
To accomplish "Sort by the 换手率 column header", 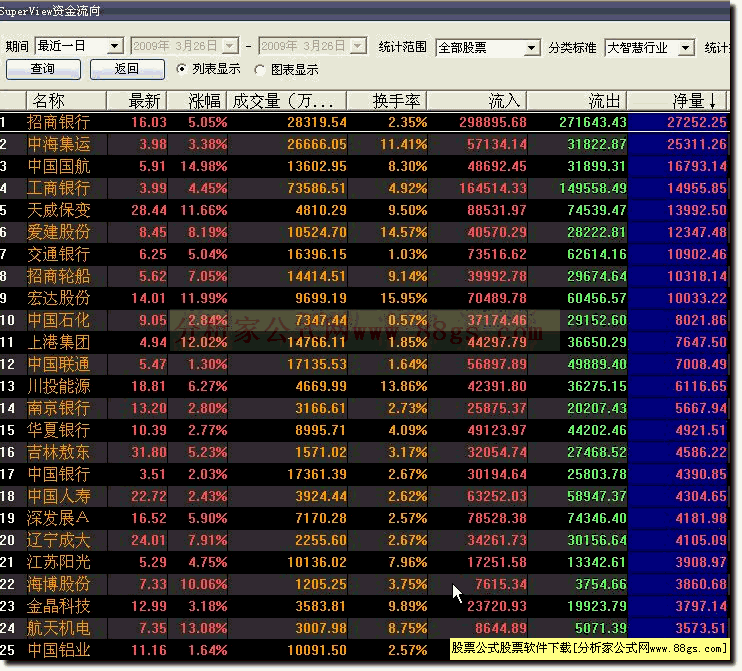I will (x=388, y=101).
